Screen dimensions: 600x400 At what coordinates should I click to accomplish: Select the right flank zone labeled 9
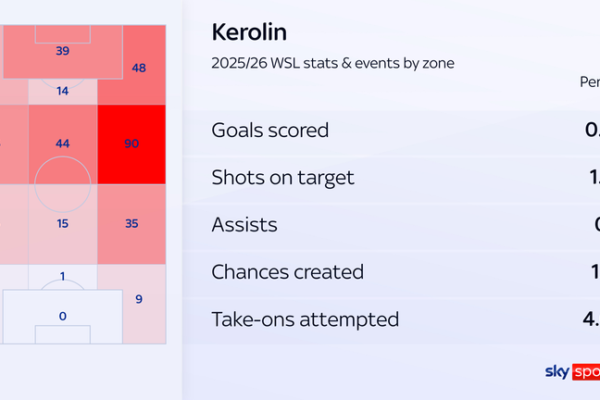(x=139, y=304)
